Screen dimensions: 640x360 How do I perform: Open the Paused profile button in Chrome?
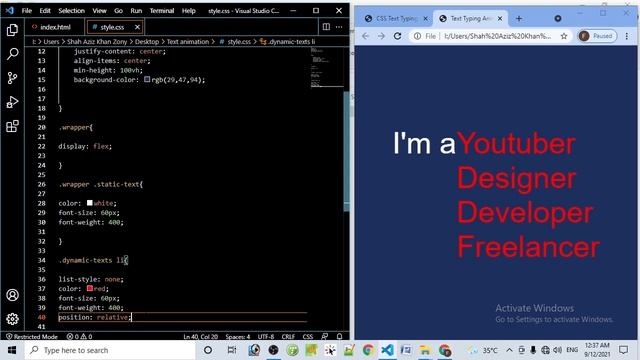[597, 36]
